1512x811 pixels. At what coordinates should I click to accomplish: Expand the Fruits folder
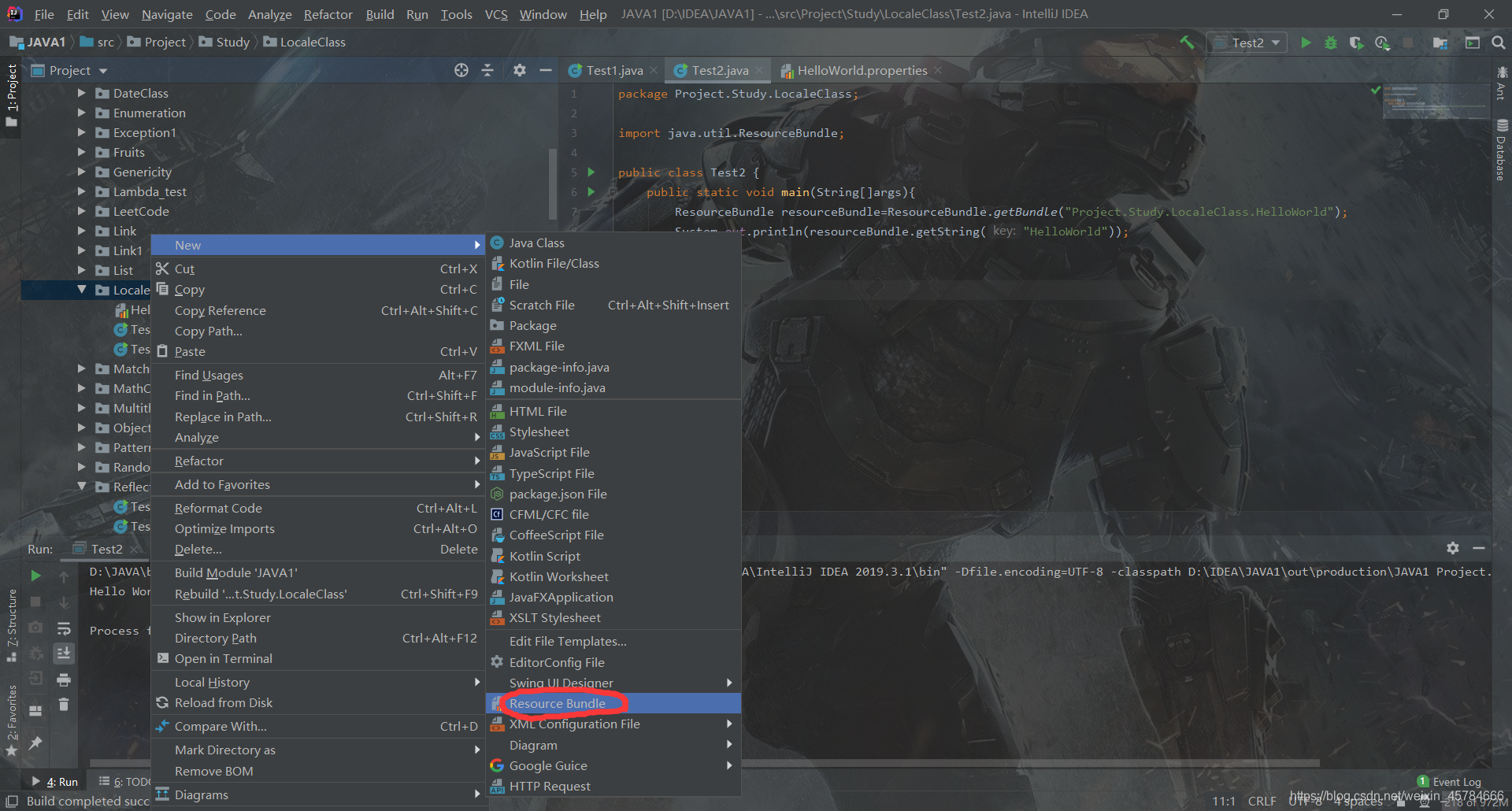click(81, 152)
